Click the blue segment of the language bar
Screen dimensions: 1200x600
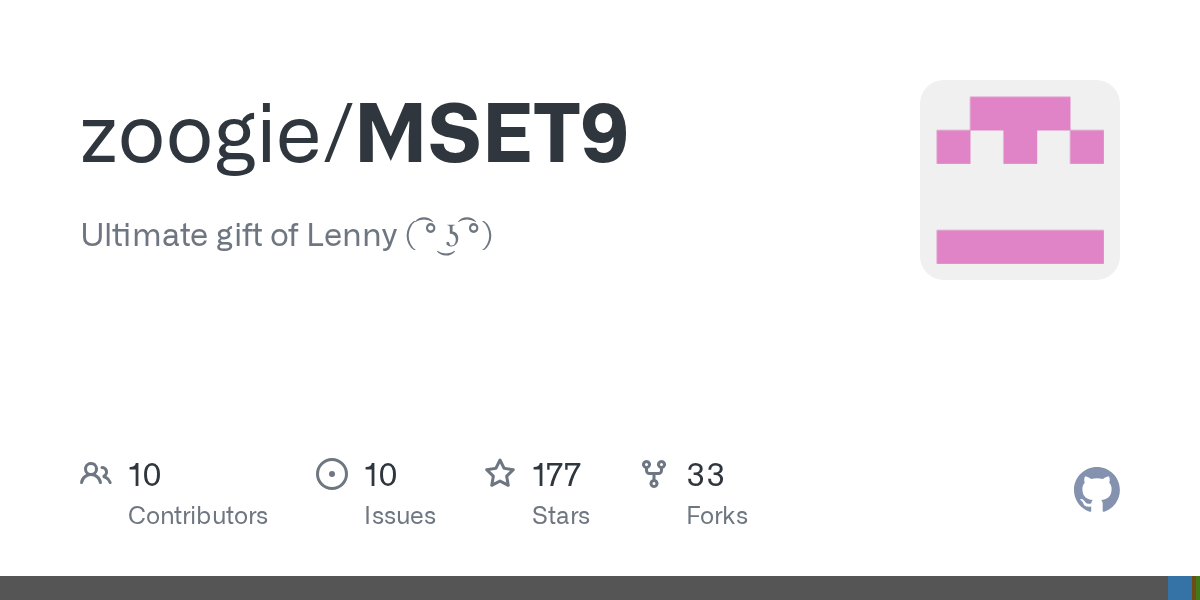(1179, 588)
